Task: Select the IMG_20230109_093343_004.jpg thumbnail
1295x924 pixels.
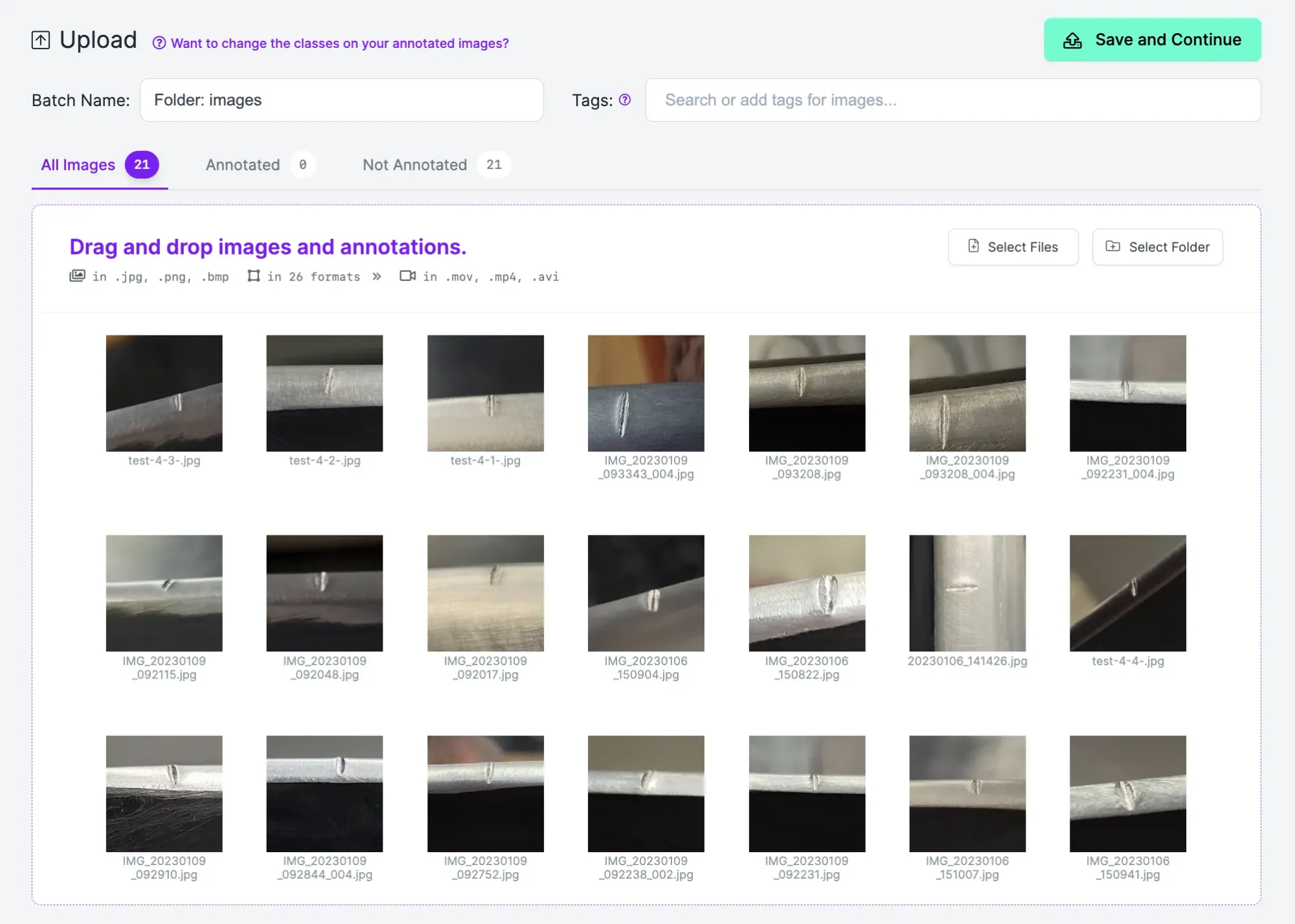Action: 646,393
